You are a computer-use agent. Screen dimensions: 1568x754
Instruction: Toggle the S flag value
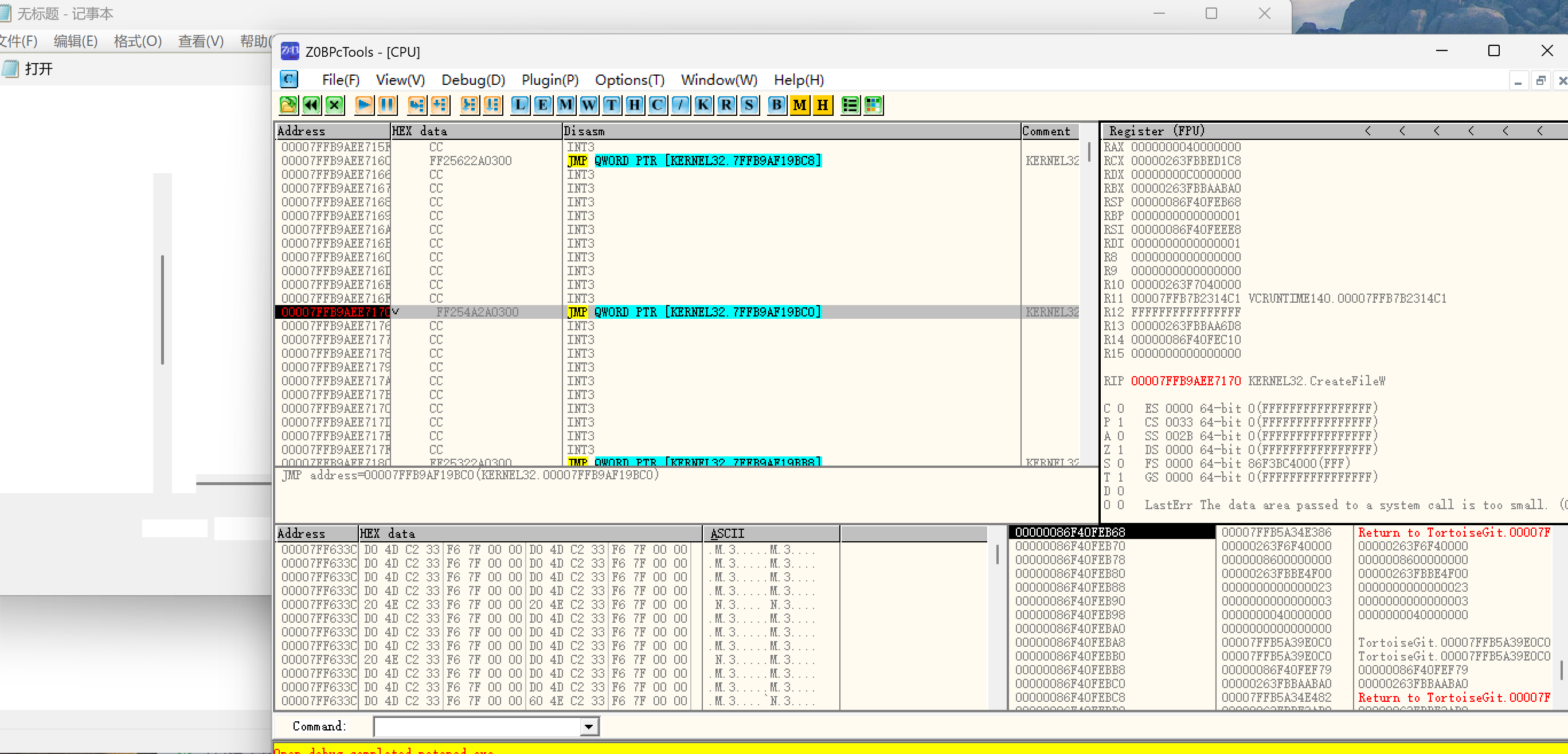[1120, 464]
